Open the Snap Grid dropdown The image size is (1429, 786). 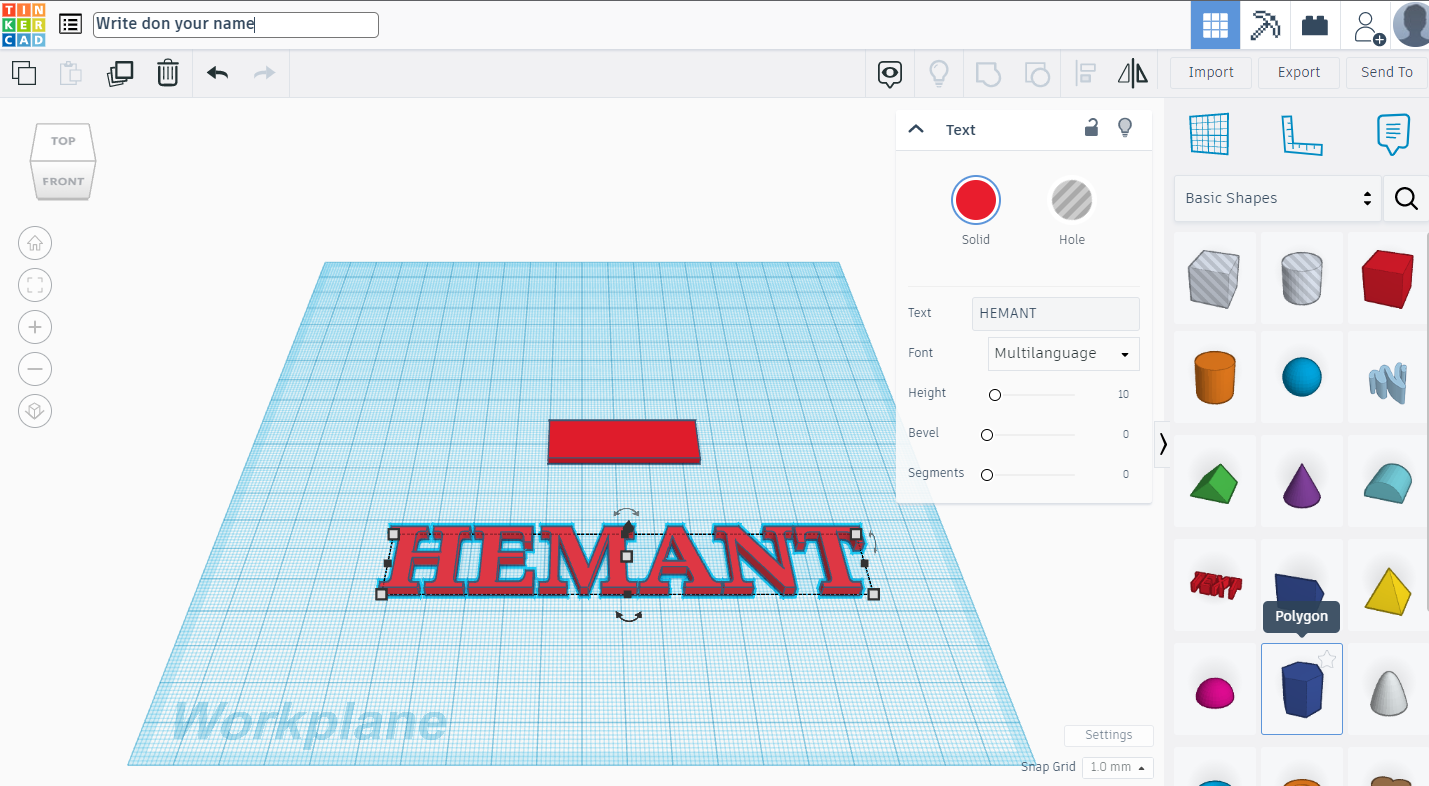(x=1117, y=767)
